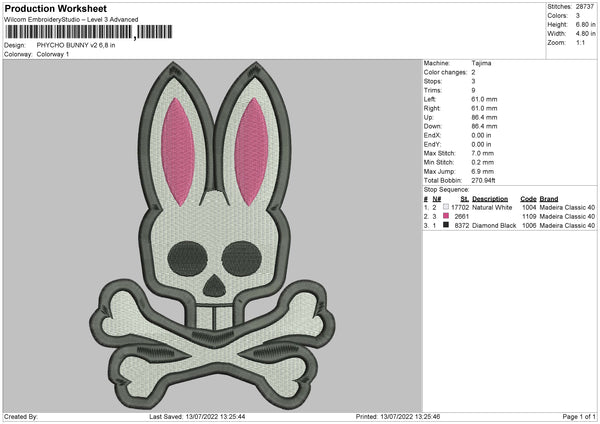Click 'Wilcom EmbroideryStudio – Level 3 Advanced' text
The width and height of the screenshot is (600, 424).
71,20
